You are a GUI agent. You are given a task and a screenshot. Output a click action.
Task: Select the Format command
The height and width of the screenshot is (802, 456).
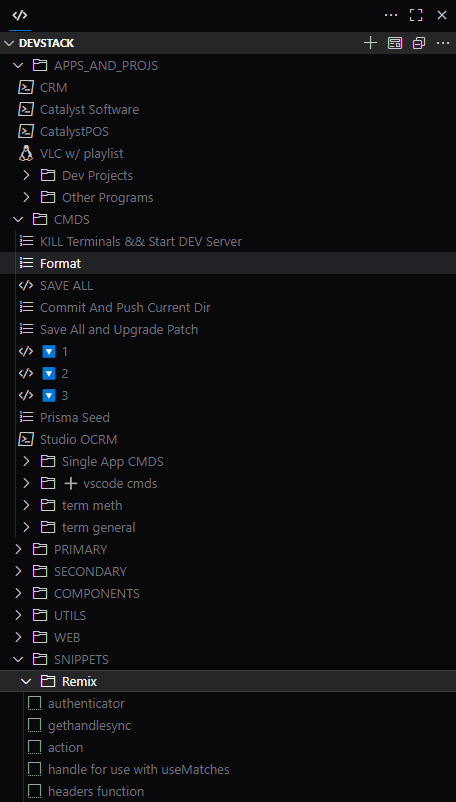[x=60, y=263]
